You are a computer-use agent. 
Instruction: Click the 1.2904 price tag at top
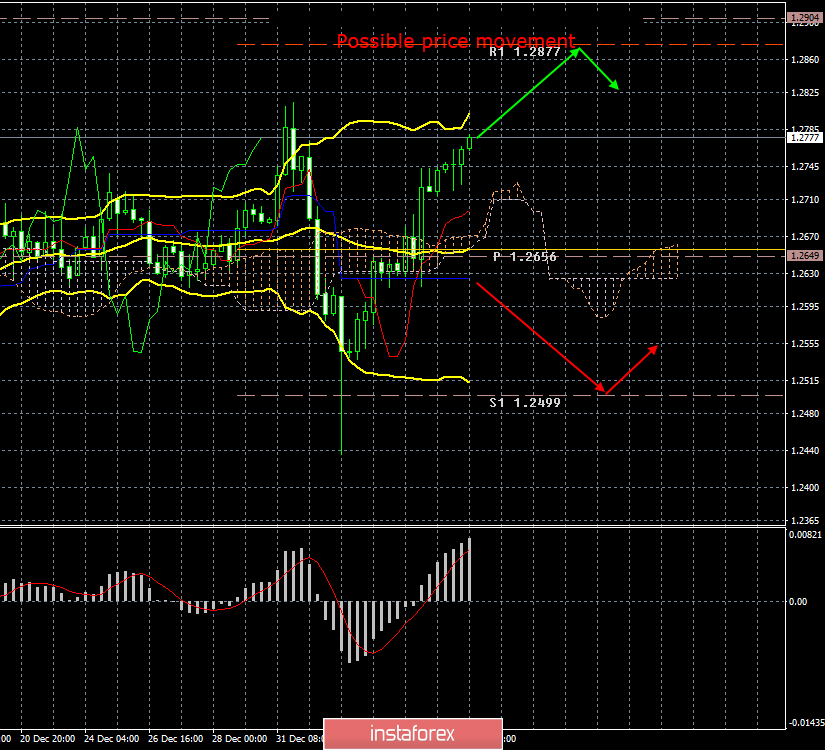[804, 18]
